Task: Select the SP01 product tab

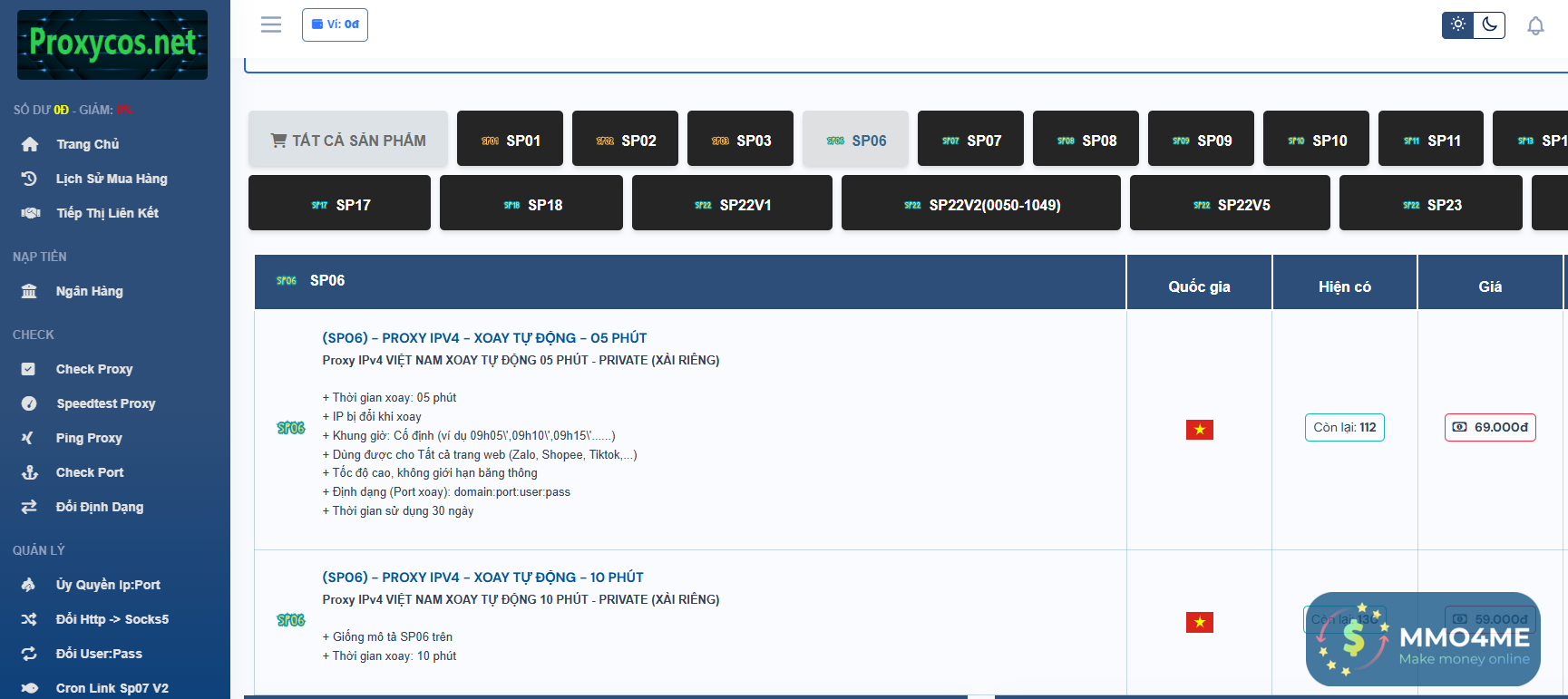Action: [510, 139]
